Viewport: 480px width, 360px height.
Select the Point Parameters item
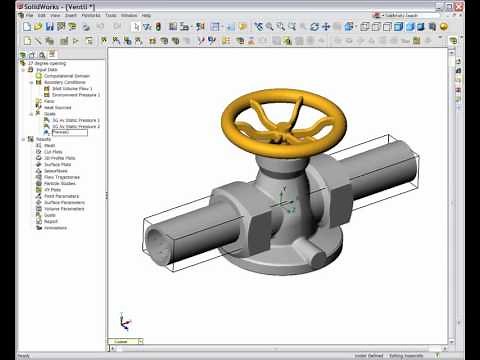[61, 196]
